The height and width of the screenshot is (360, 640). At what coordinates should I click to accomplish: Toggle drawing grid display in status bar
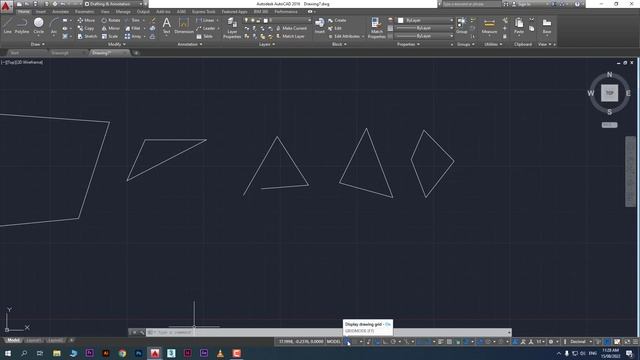347,342
